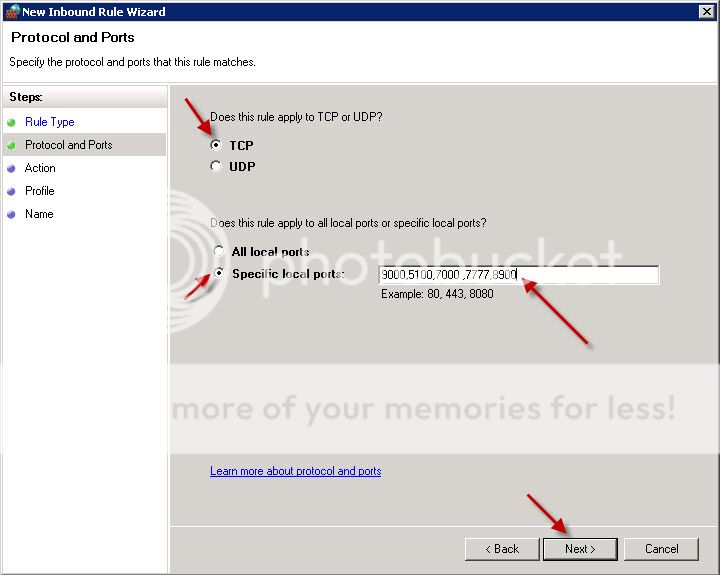The height and width of the screenshot is (575, 720).
Task: Open the Learn more about protocol and ports link
Action: (x=295, y=471)
